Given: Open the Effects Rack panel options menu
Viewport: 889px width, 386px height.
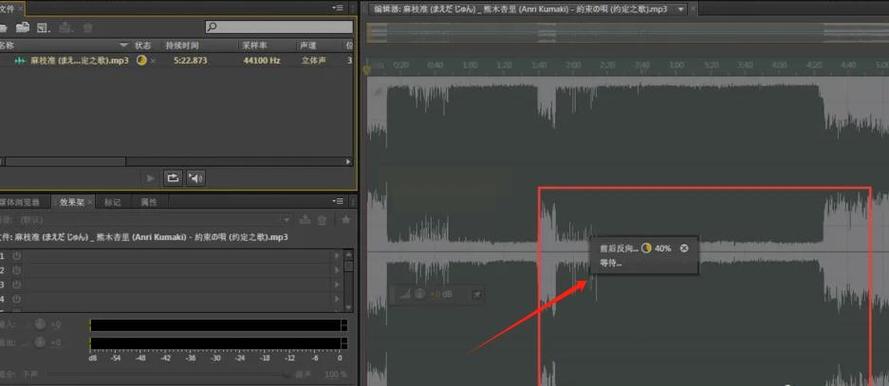Looking at the screenshot, I should (338, 201).
